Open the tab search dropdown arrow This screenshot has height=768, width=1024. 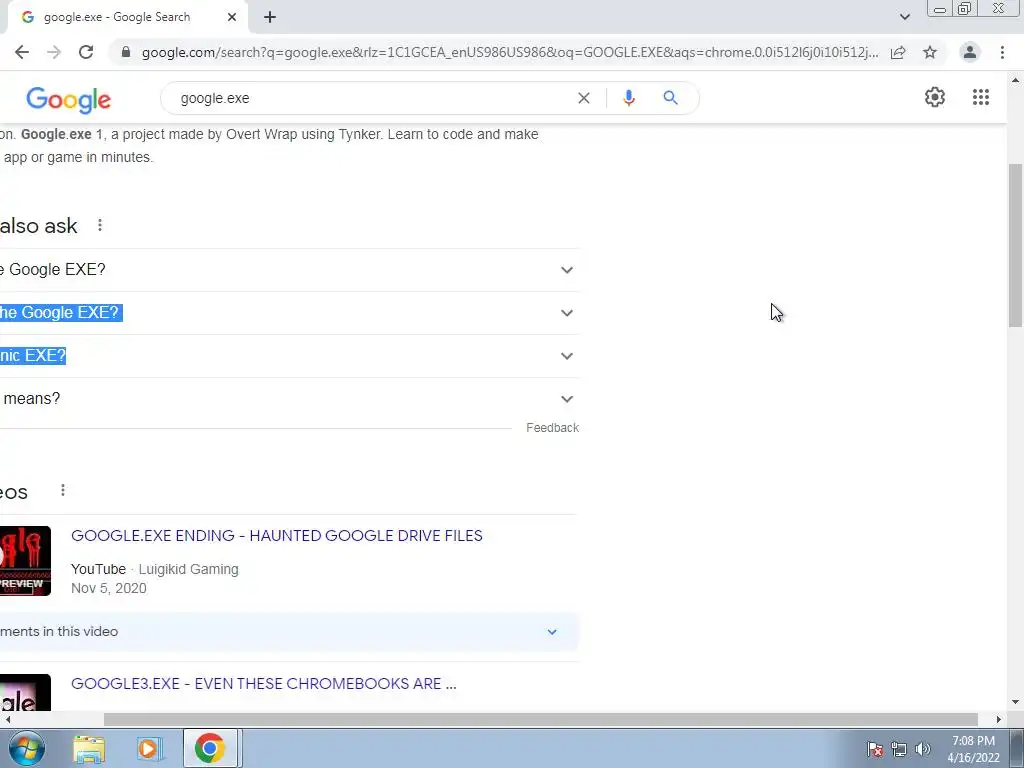click(904, 17)
